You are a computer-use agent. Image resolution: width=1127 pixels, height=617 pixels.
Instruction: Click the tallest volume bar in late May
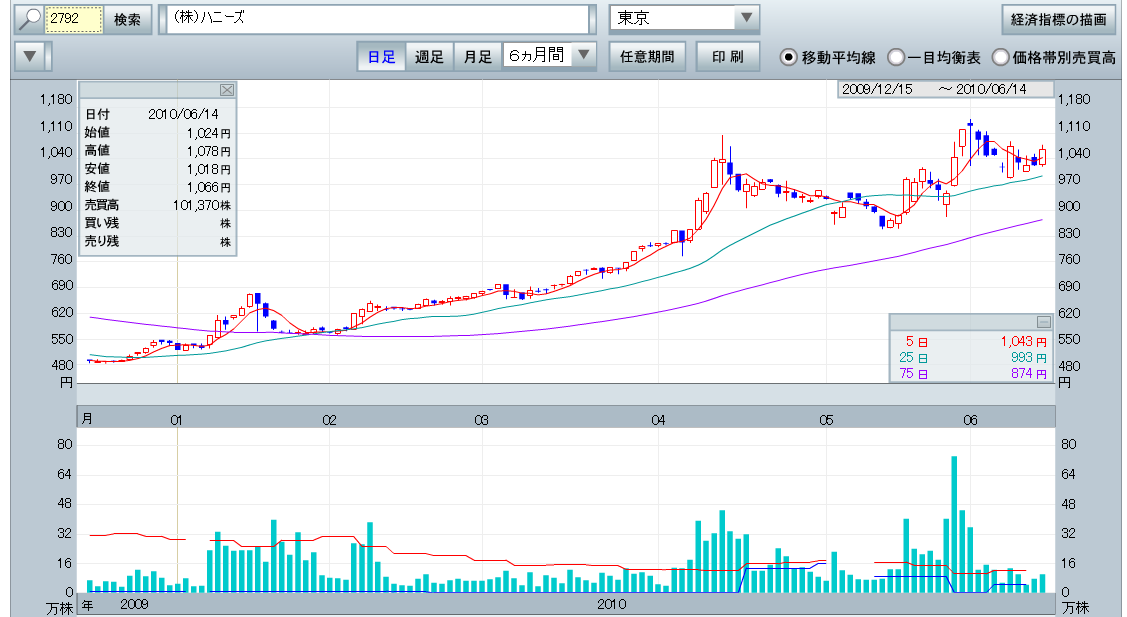(954, 524)
